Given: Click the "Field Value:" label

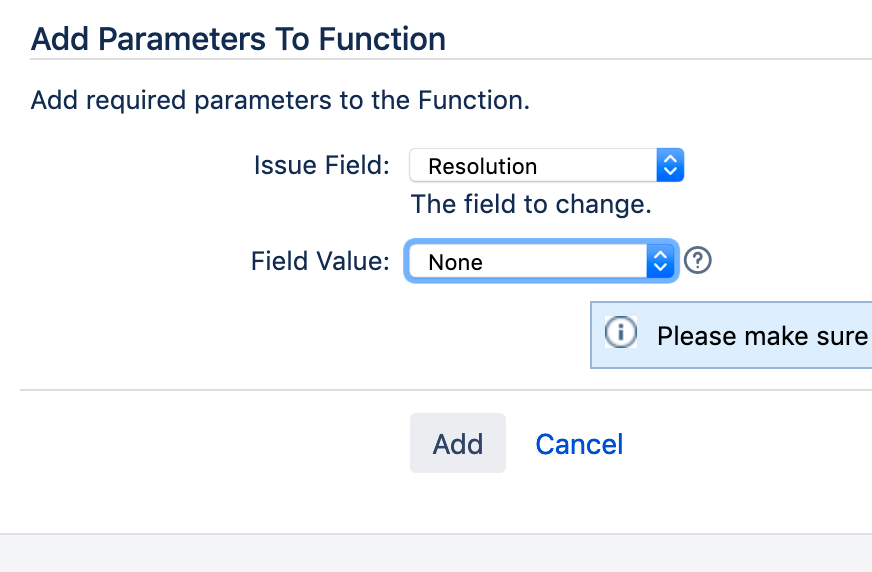Looking at the screenshot, I should point(320,262).
